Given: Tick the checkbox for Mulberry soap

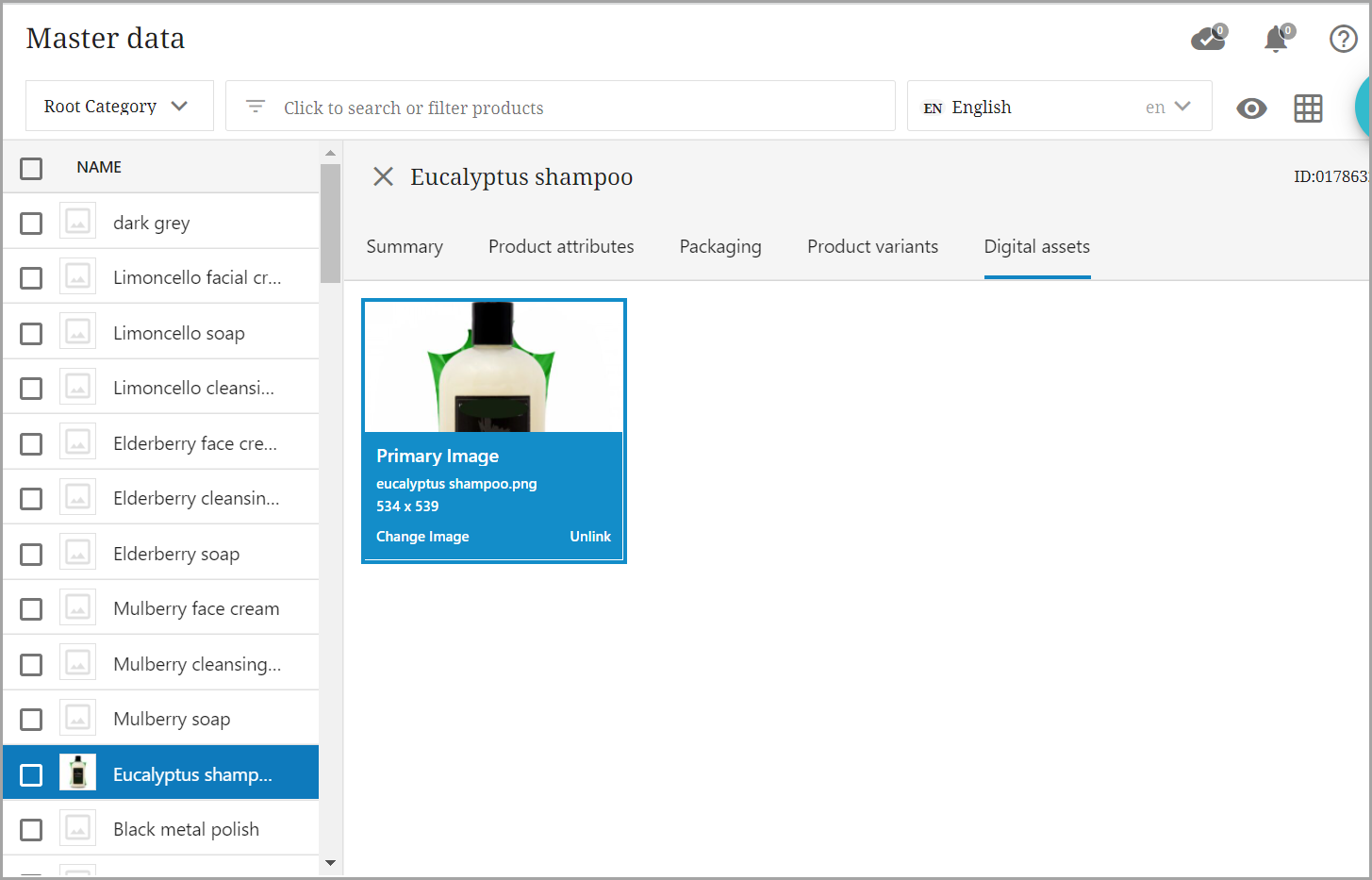Looking at the screenshot, I should 31,720.
